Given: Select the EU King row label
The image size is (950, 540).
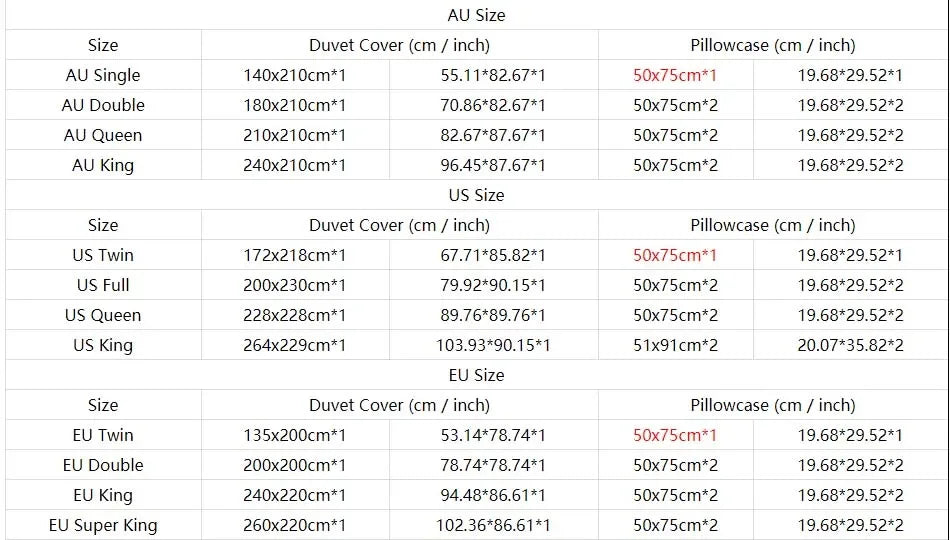Looking at the screenshot, I should coord(103,495).
